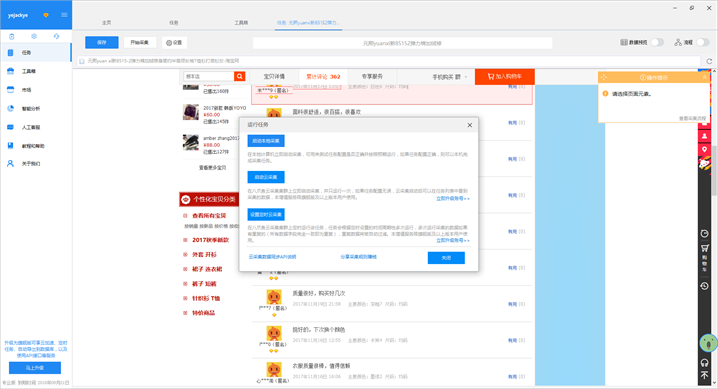Switch to the top 任务 tab

coord(174,22)
